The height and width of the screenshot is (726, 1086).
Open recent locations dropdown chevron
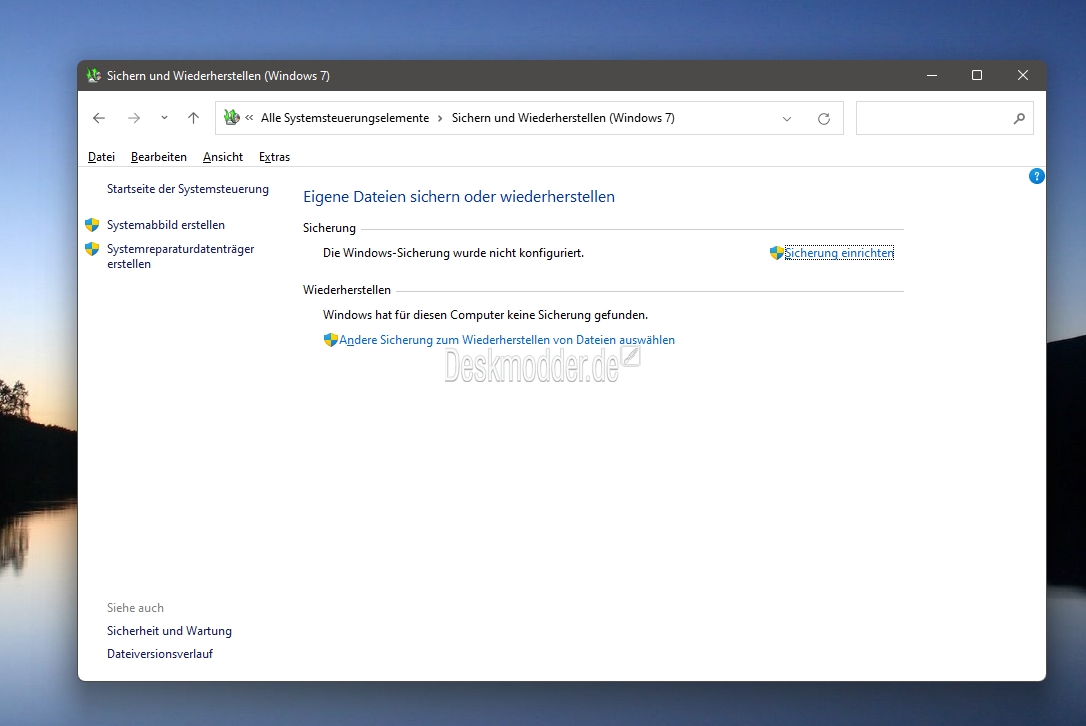coord(164,118)
